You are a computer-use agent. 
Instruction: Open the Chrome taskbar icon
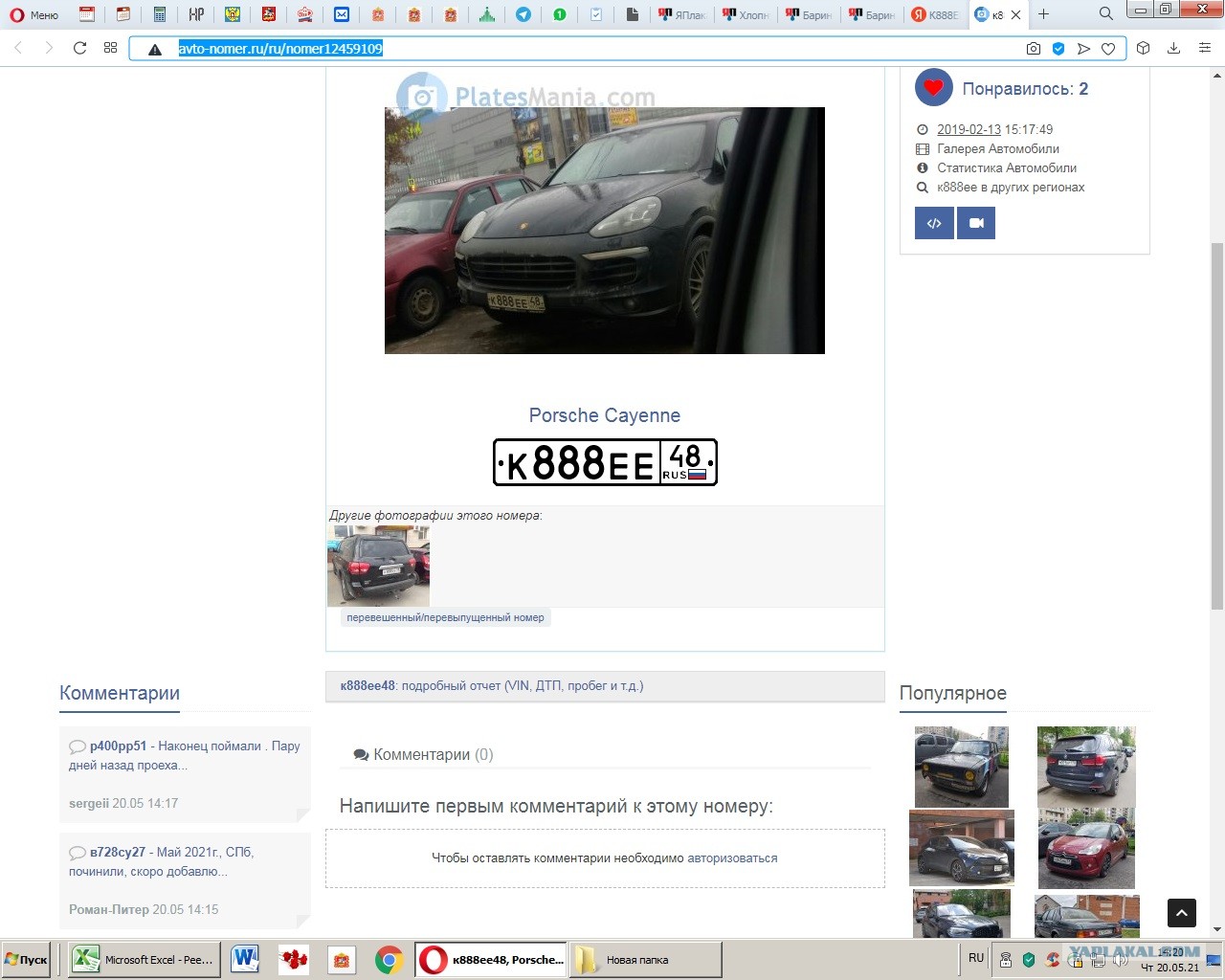[x=389, y=959]
